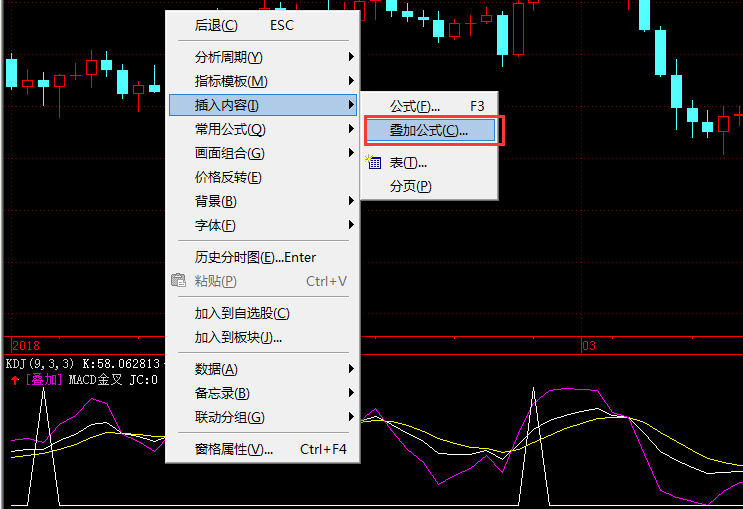Select the 插入内容(I) menu entry

click(263, 105)
